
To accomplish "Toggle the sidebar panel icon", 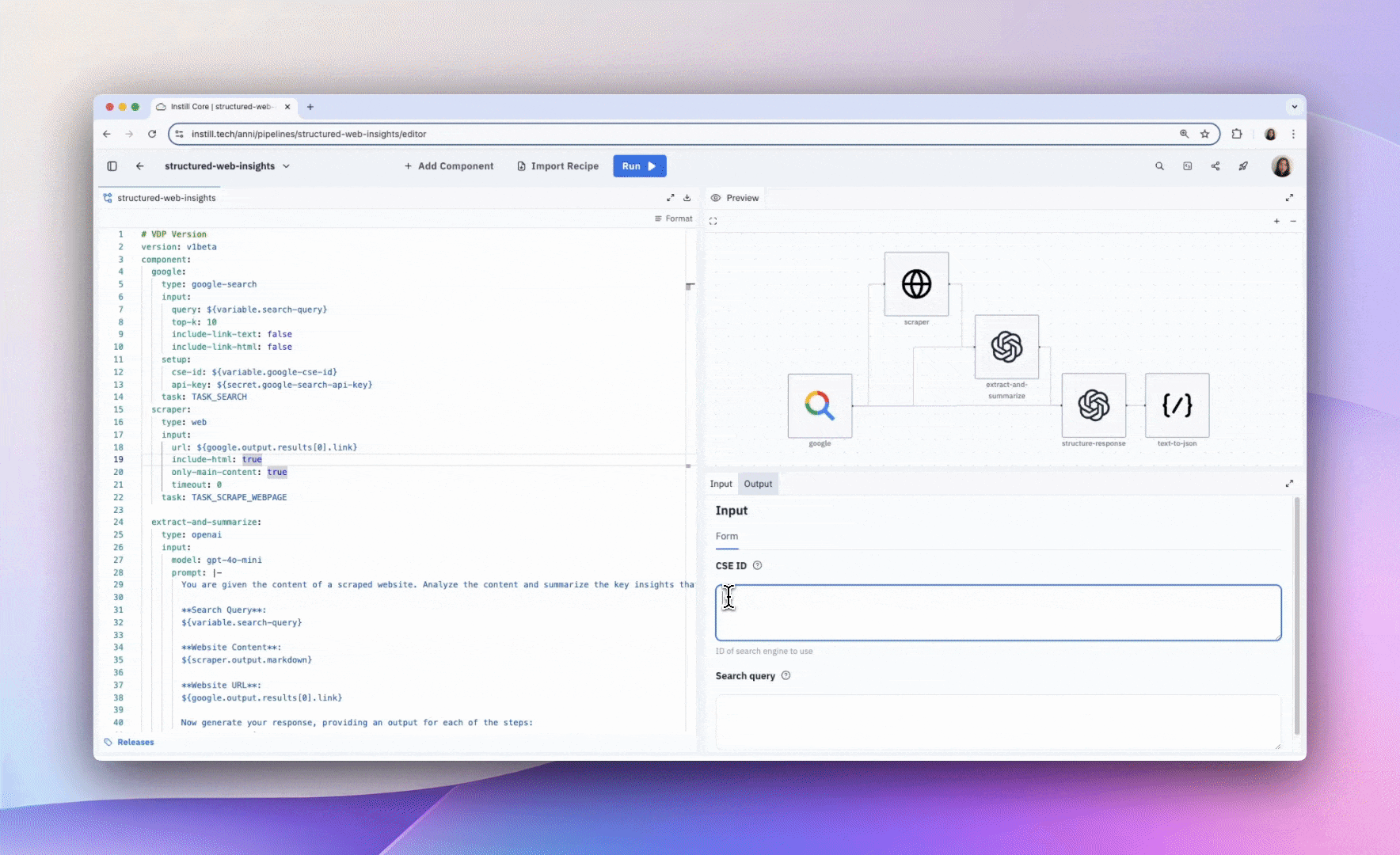I will [x=112, y=166].
